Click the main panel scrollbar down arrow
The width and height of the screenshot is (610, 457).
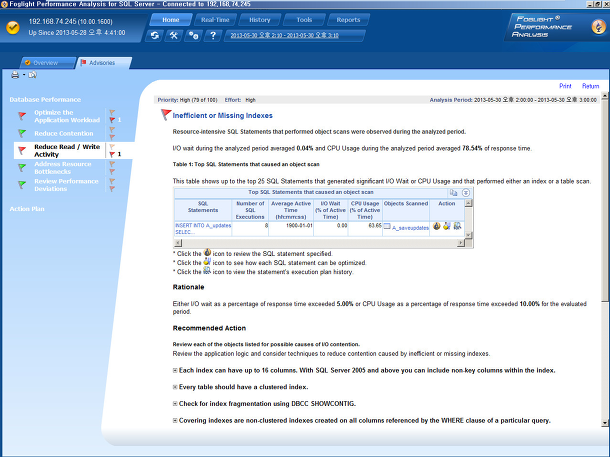[605, 423]
